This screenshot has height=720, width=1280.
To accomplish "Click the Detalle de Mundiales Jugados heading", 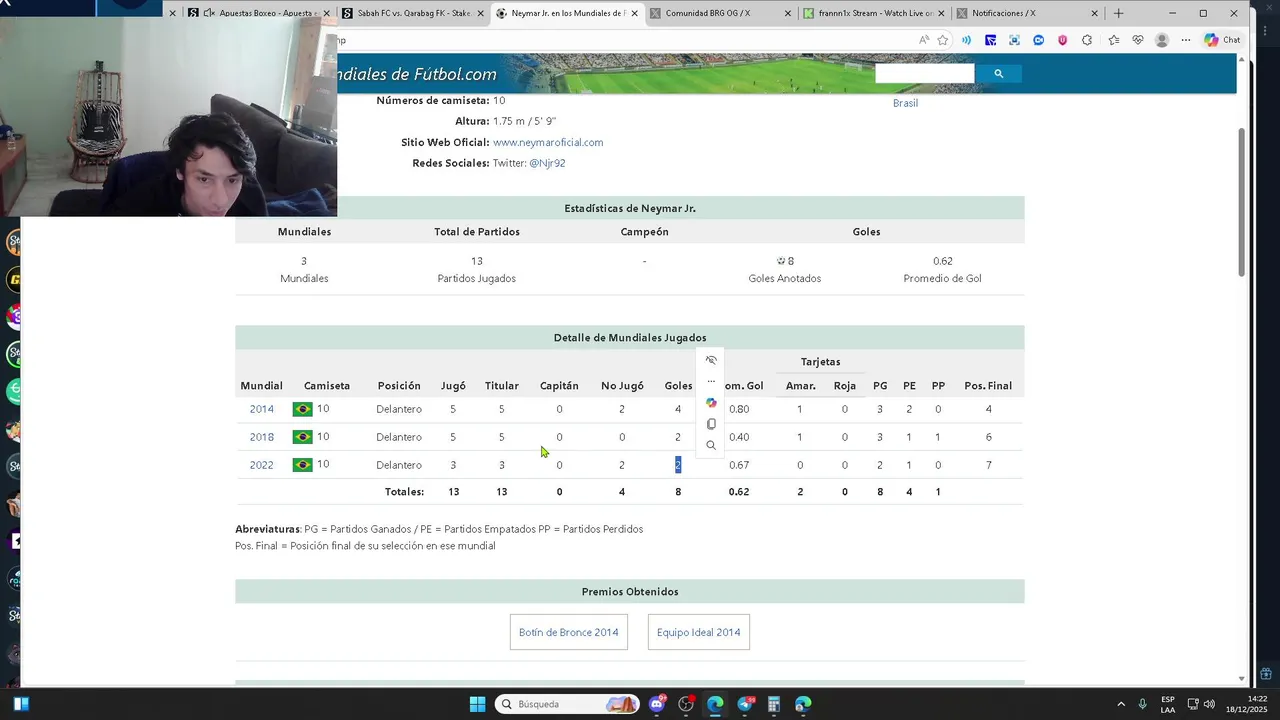I will 630,338.
